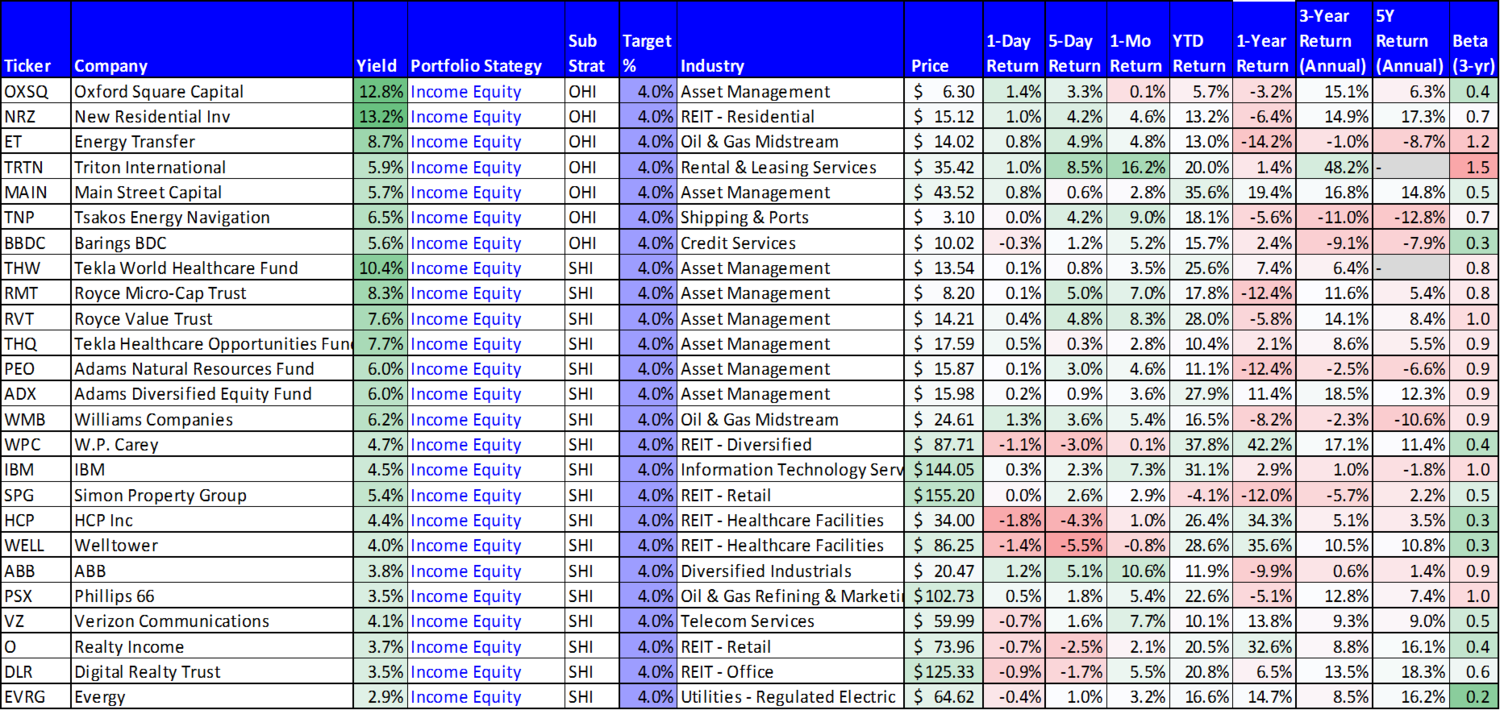The width and height of the screenshot is (1500, 710).
Task: Click the Digital Realty Trust cell
Action: (x=212, y=672)
